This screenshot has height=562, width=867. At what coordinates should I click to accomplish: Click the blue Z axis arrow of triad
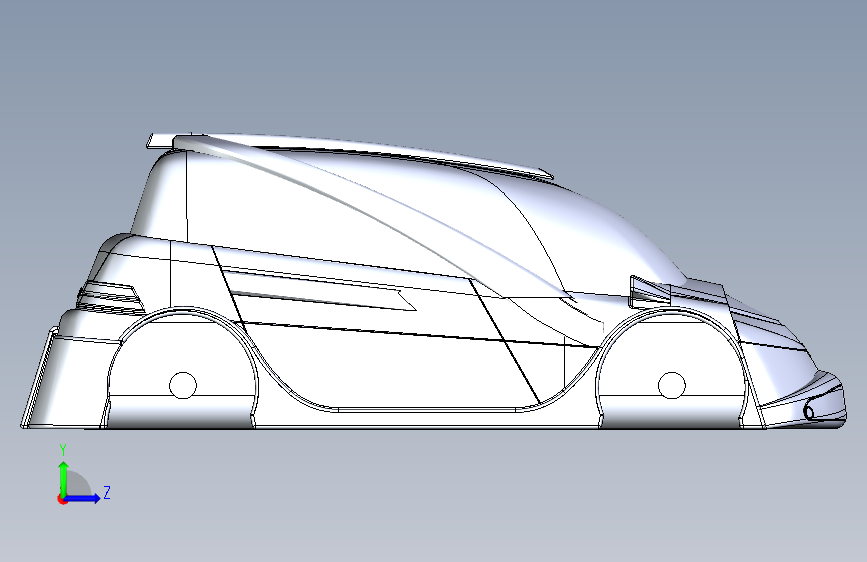pos(83,498)
